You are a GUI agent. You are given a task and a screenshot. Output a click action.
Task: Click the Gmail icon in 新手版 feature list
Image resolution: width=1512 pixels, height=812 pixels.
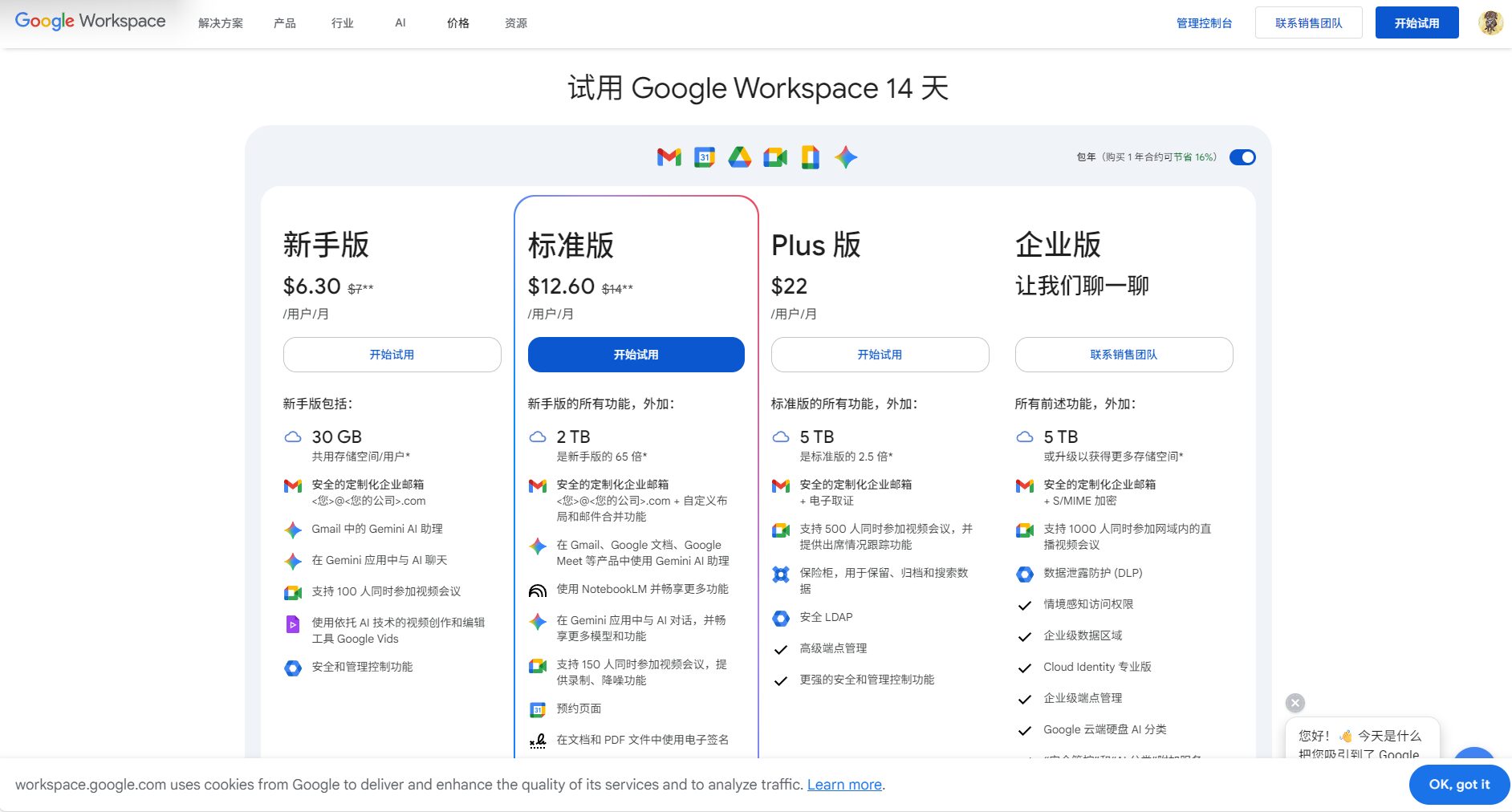click(x=293, y=485)
